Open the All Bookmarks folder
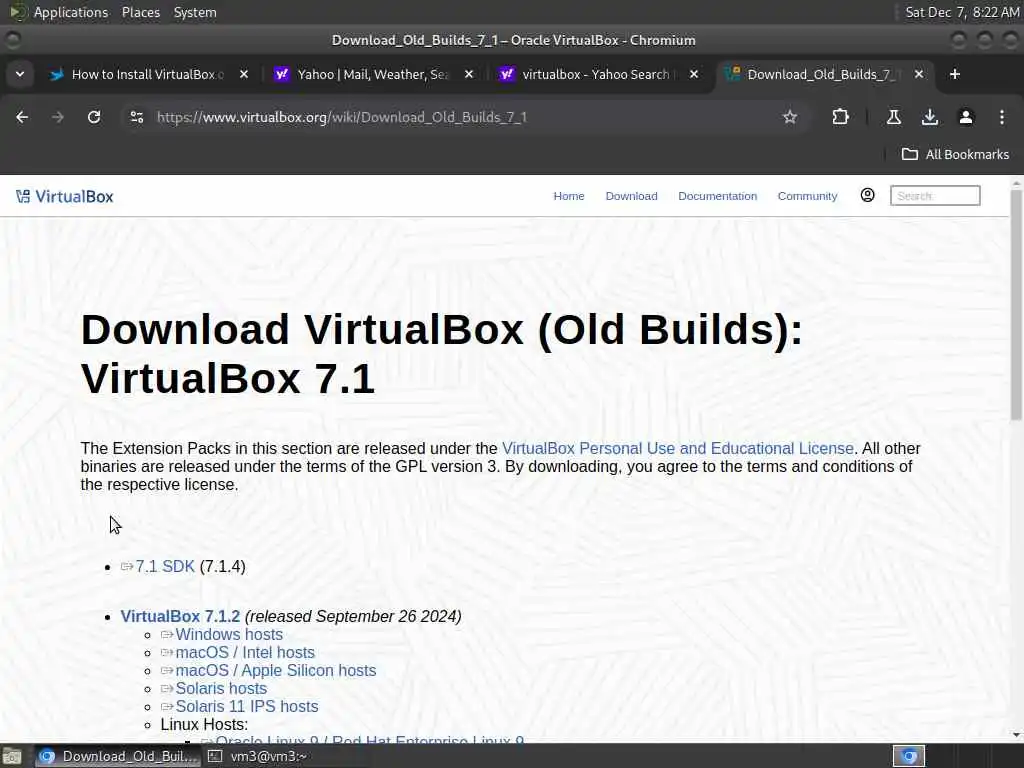This screenshot has width=1024, height=768. [955, 155]
